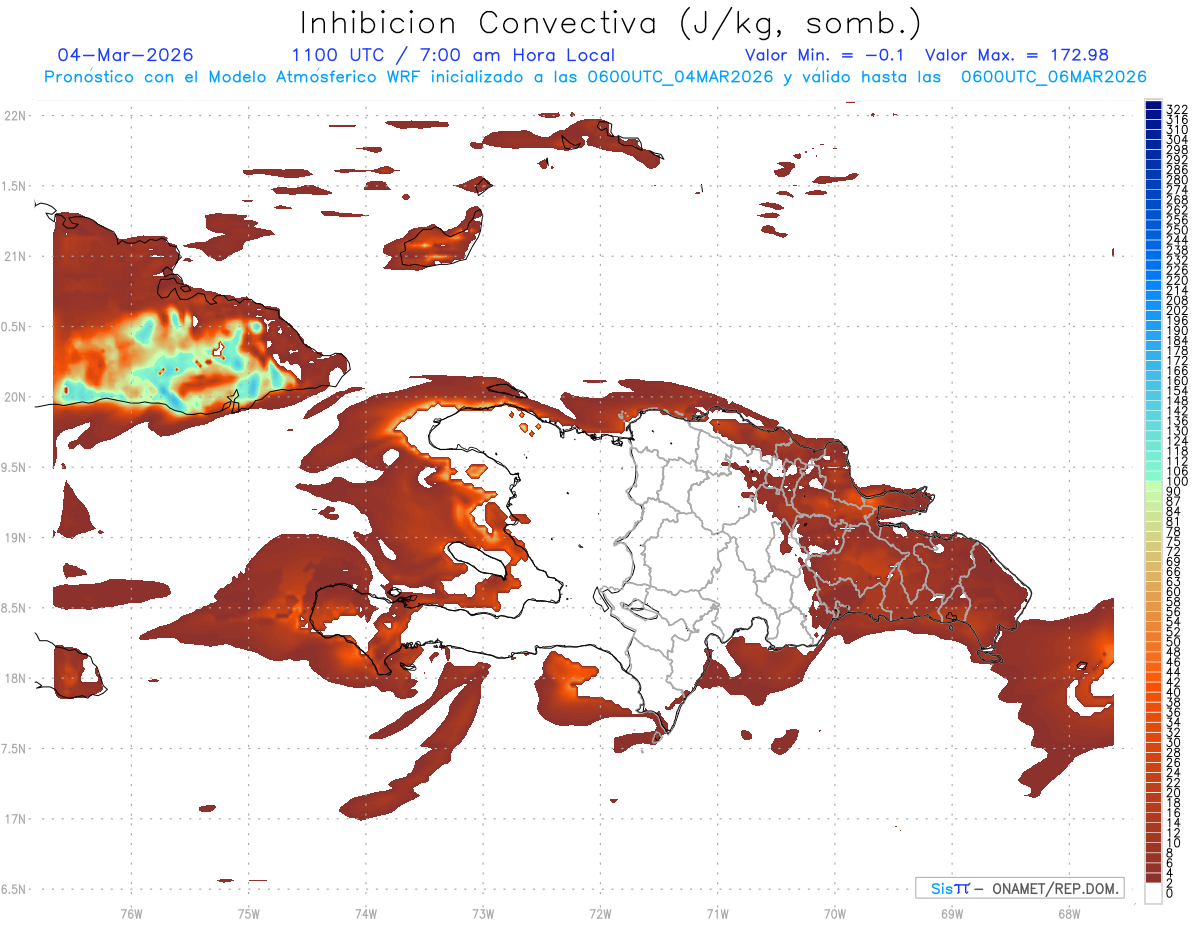Click the 75W longitude label
The image size is (1200, 927).
tap(248, 913)
